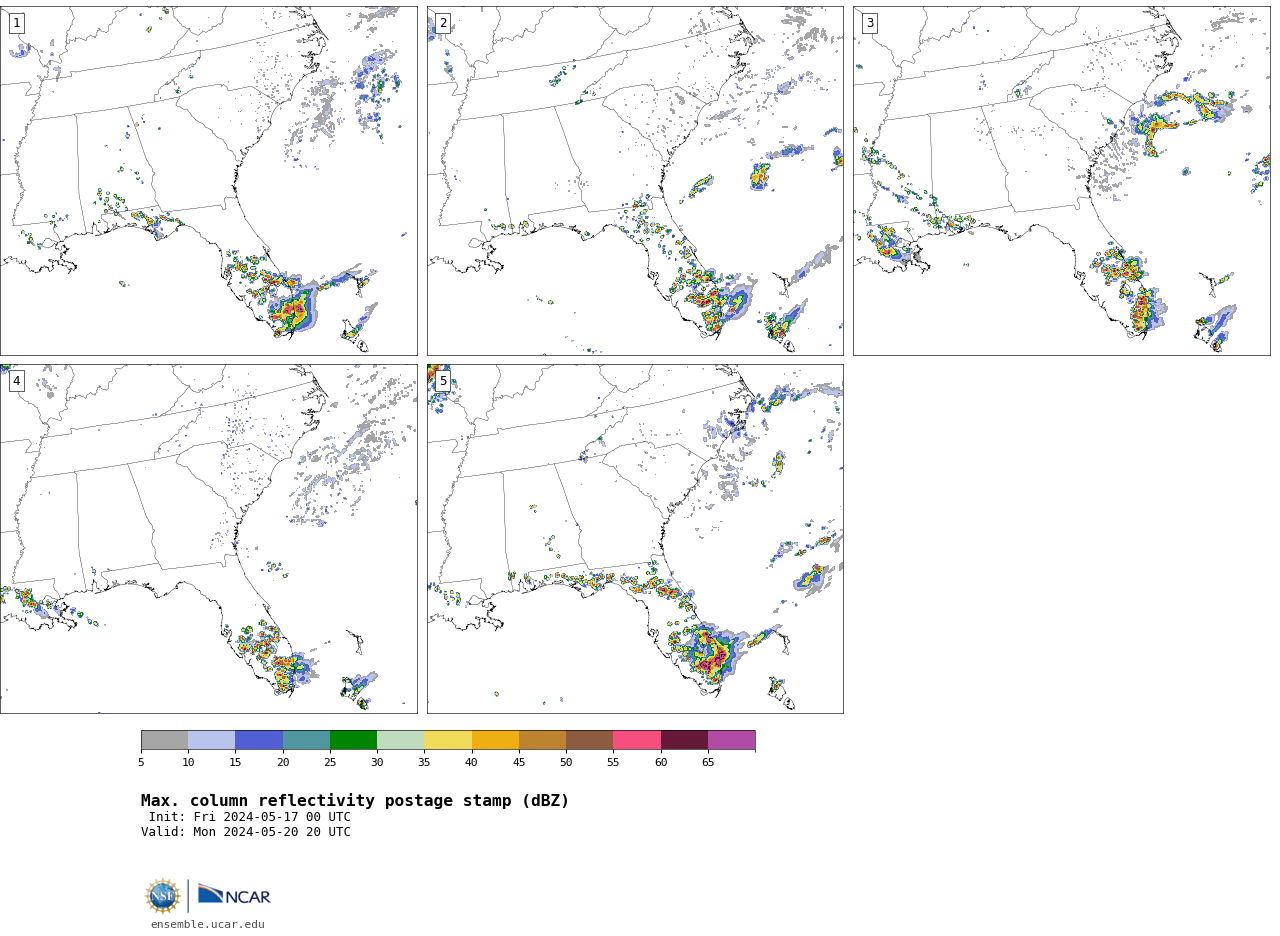Screen dimensions: 1280x936
Task: Click the light blue 10-15 dBZ swatch
Action: point(211,740)
